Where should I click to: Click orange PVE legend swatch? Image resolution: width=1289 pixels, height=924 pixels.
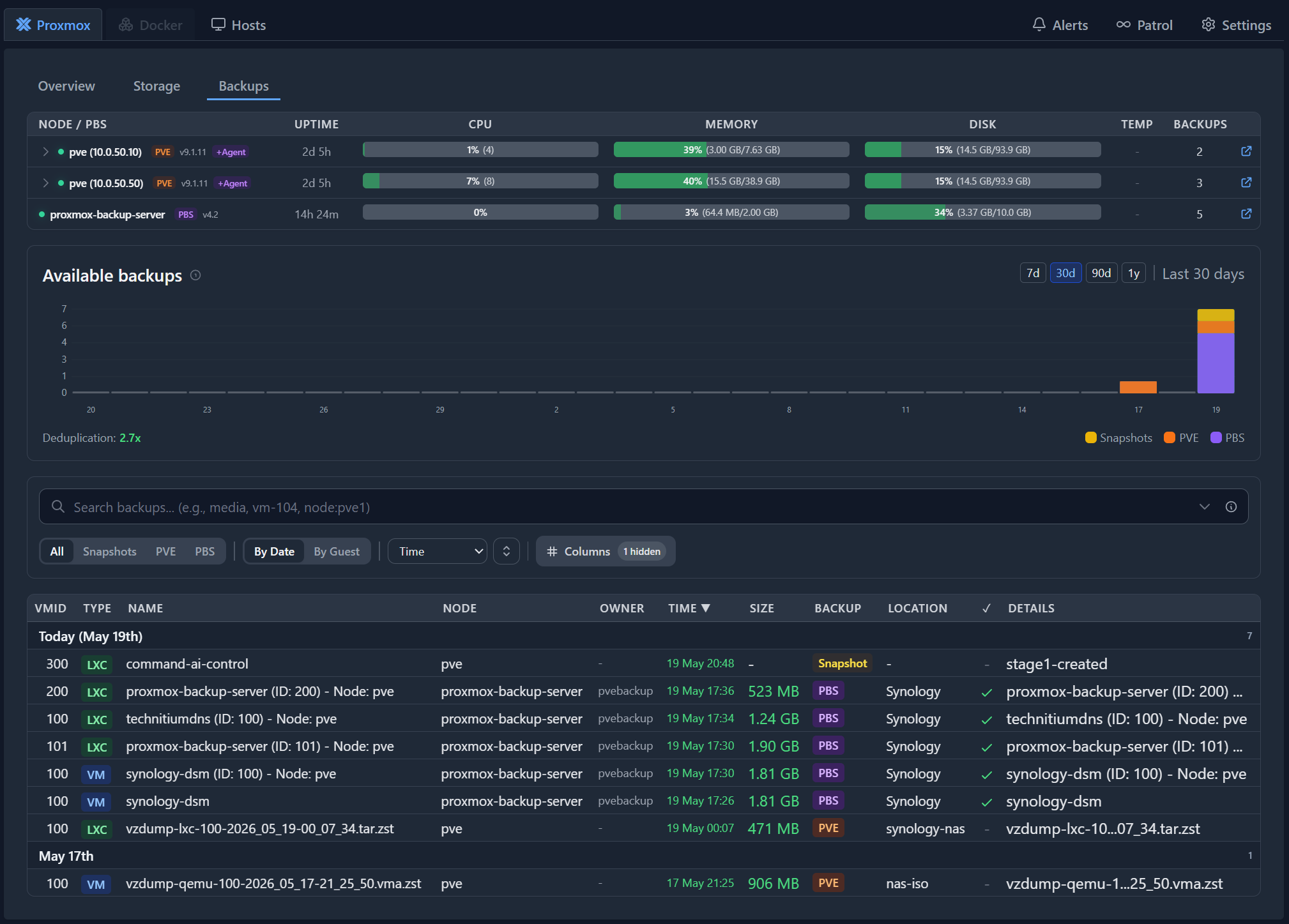click(x=1170, y=437)
